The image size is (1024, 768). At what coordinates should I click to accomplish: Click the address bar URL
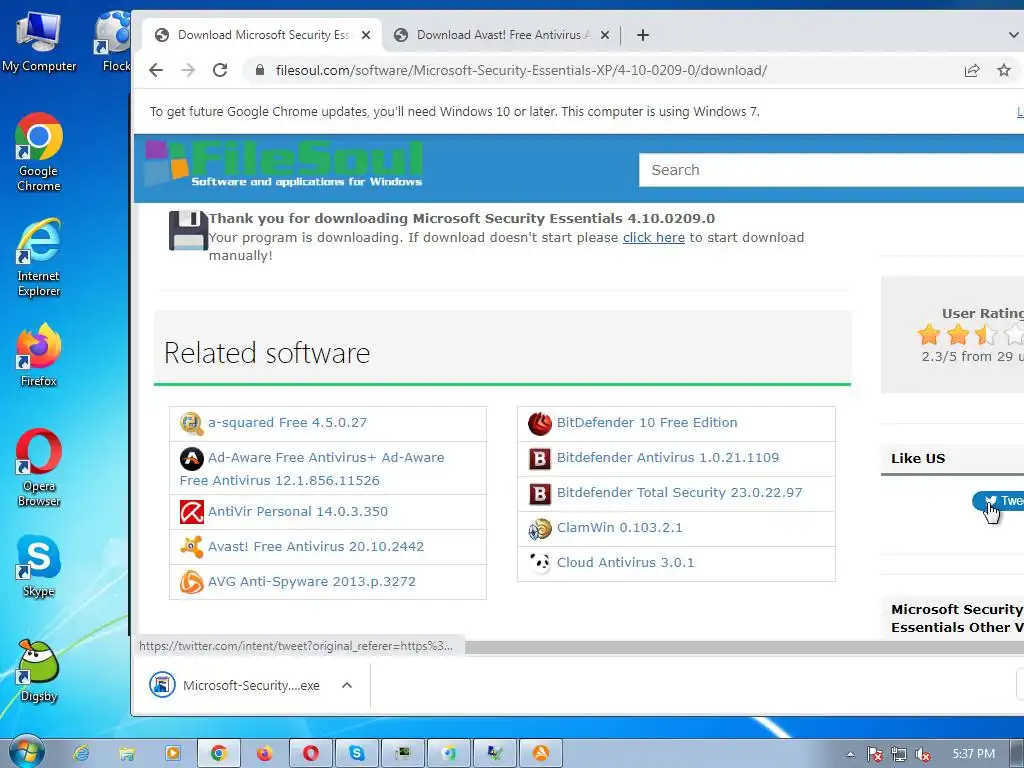[521, 70]
